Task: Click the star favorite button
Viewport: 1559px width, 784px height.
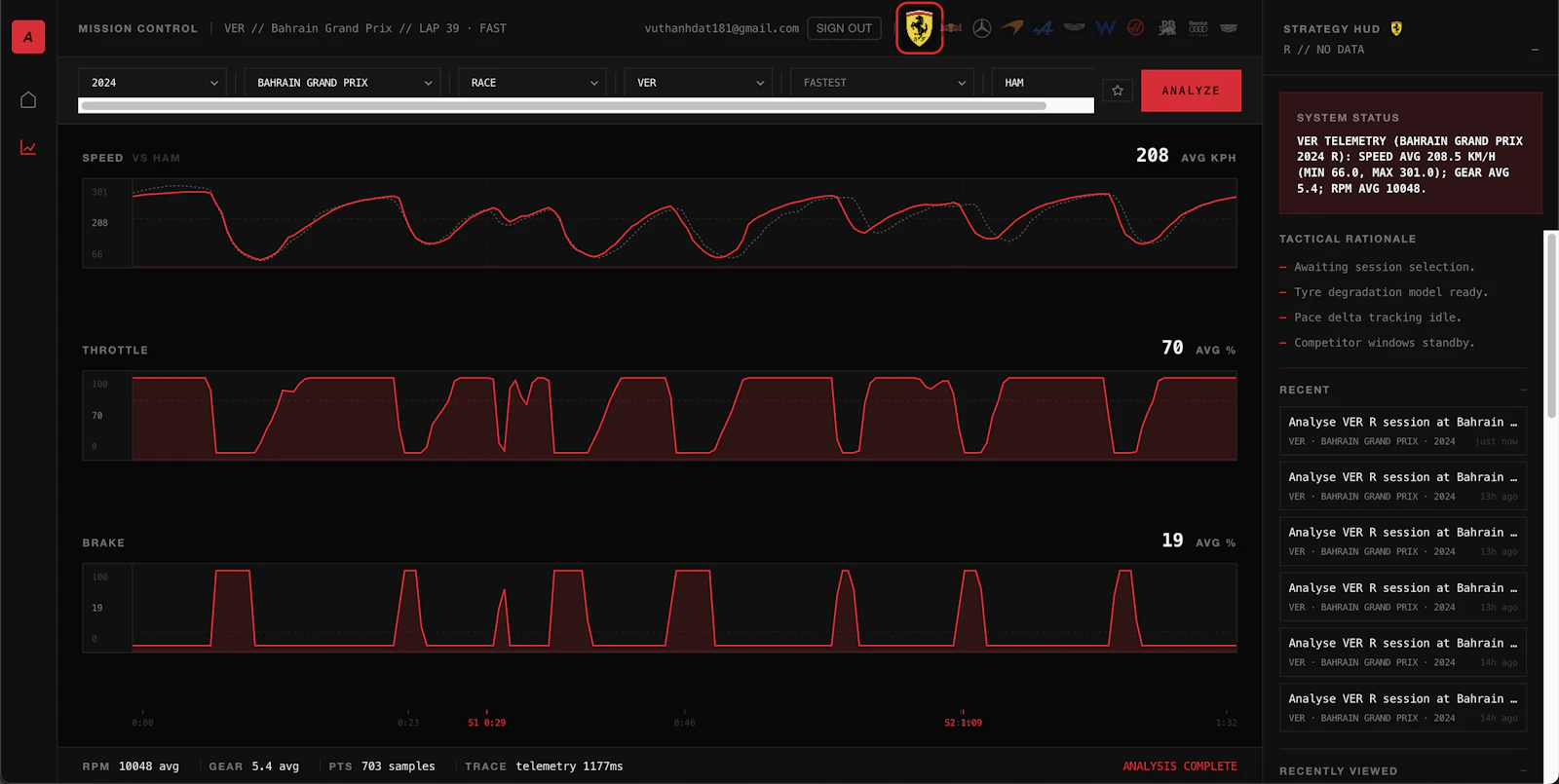Action: pyautogui.click(x=1118, y=91)
